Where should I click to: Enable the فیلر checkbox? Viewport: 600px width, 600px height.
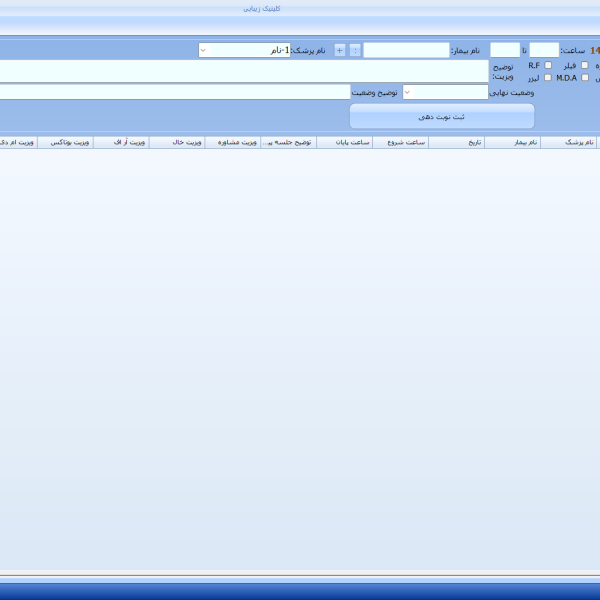[585, 65]
